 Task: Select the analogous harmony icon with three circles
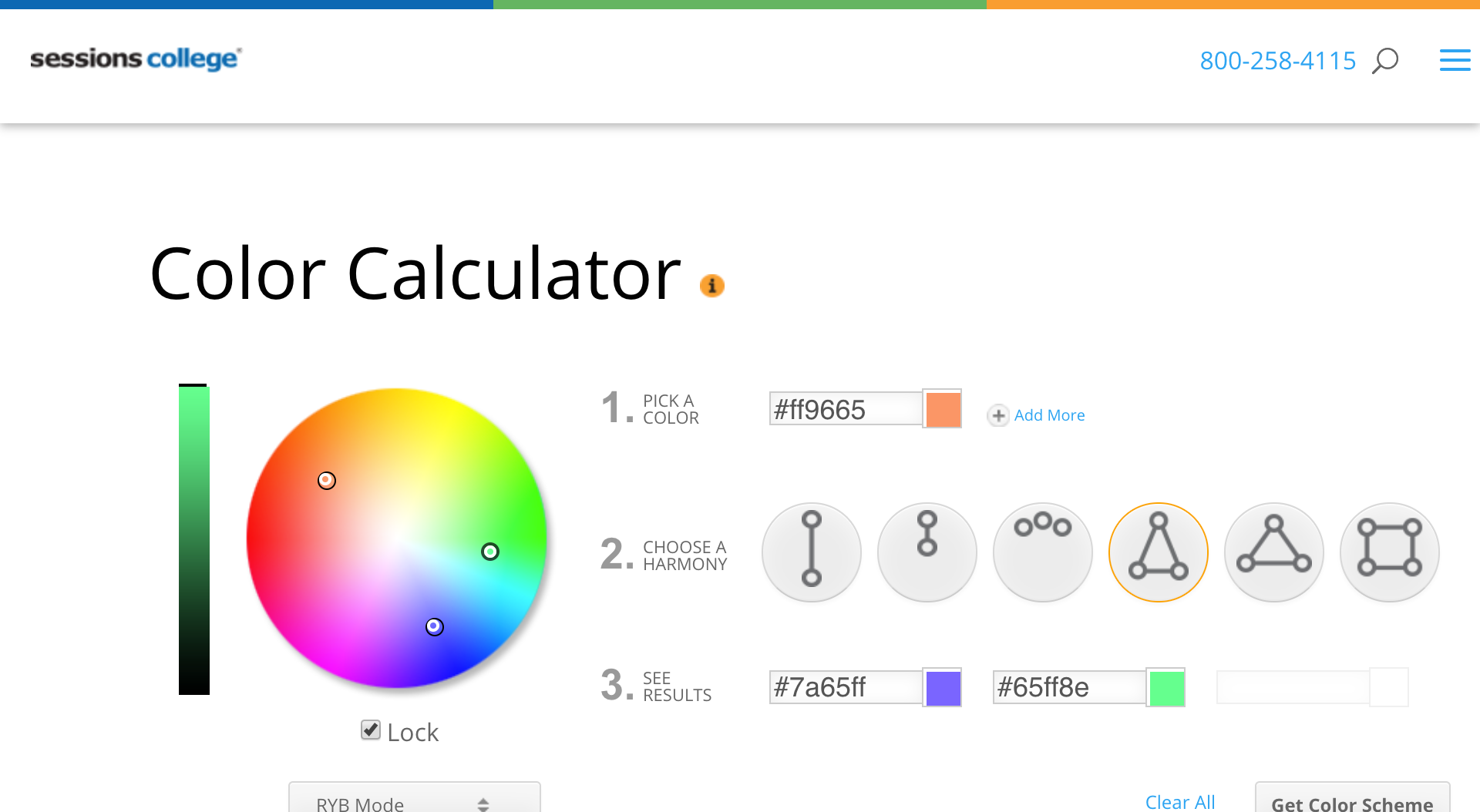1042,552
